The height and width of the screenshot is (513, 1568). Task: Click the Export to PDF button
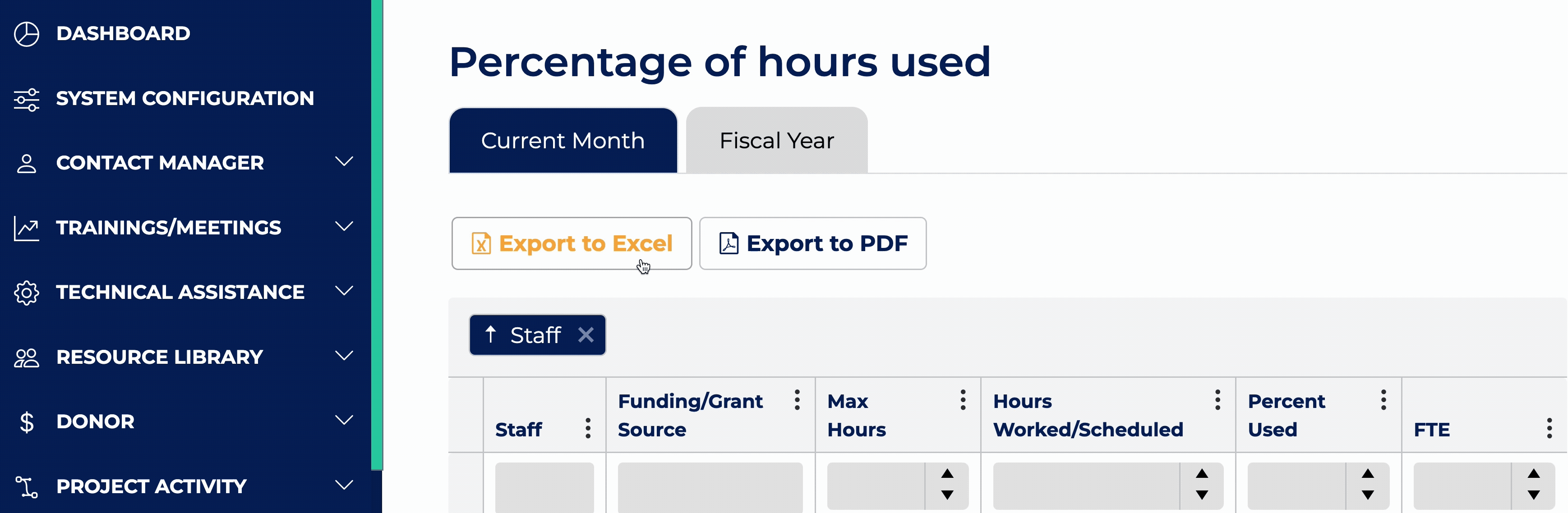click(812, 243)
